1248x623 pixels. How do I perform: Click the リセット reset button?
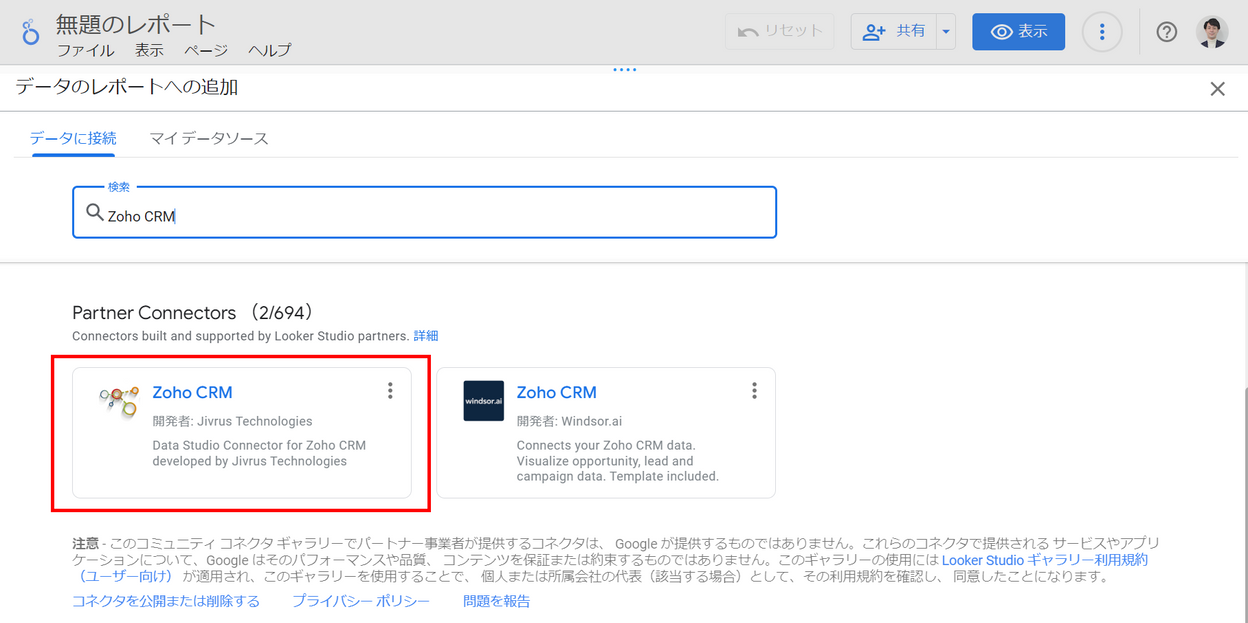coord(780,32)
